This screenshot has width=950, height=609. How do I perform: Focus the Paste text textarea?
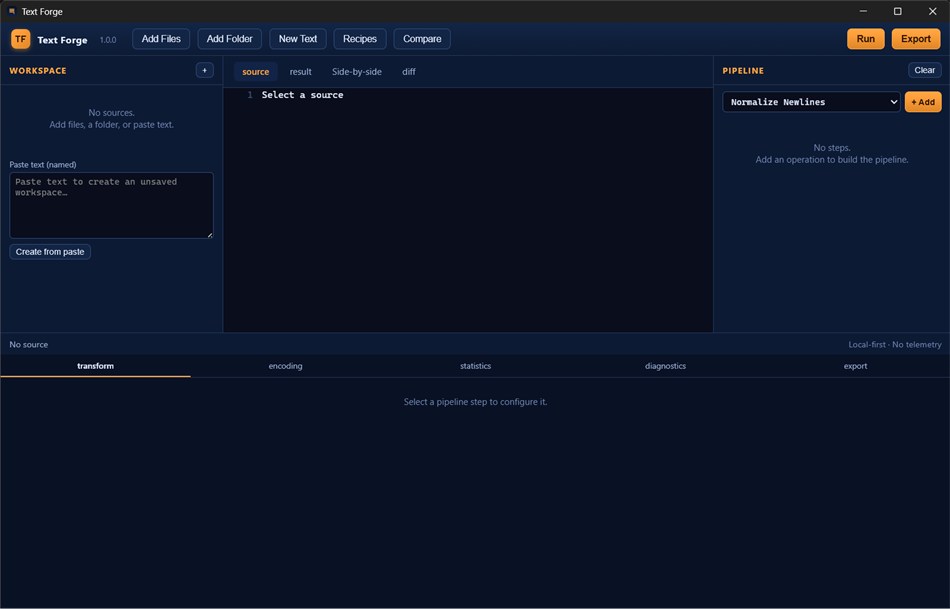pyautogui.click(x=111, y=205)
